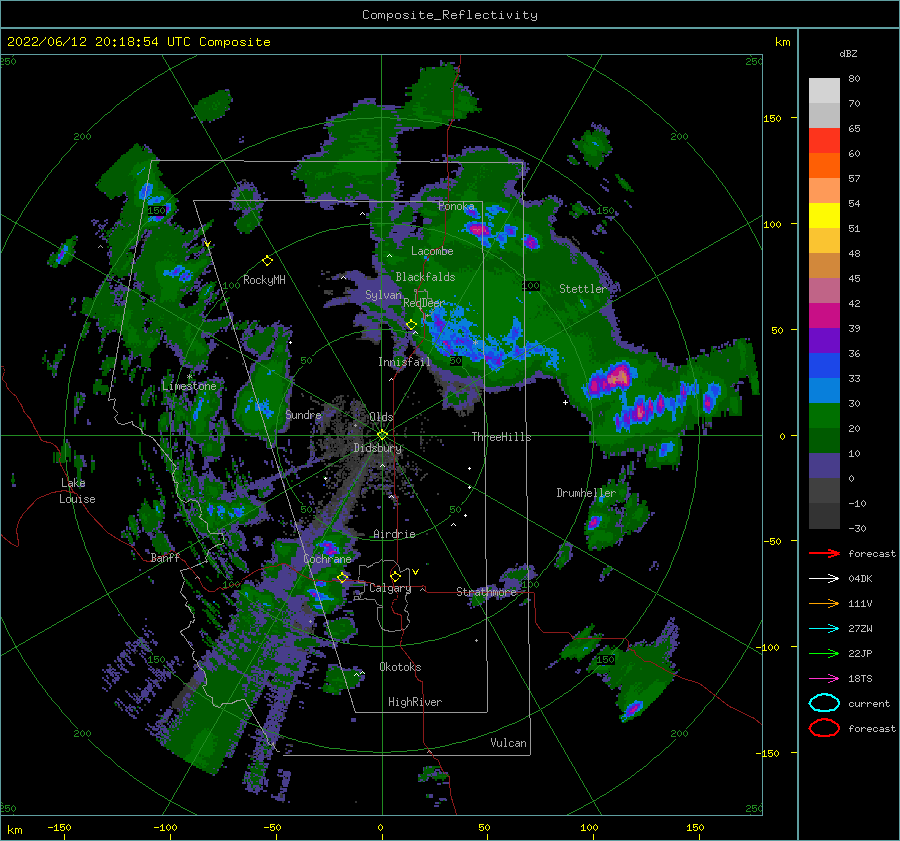Click the Lacombe town label
The height and width of the screenshot is (841, 900).
432,251
